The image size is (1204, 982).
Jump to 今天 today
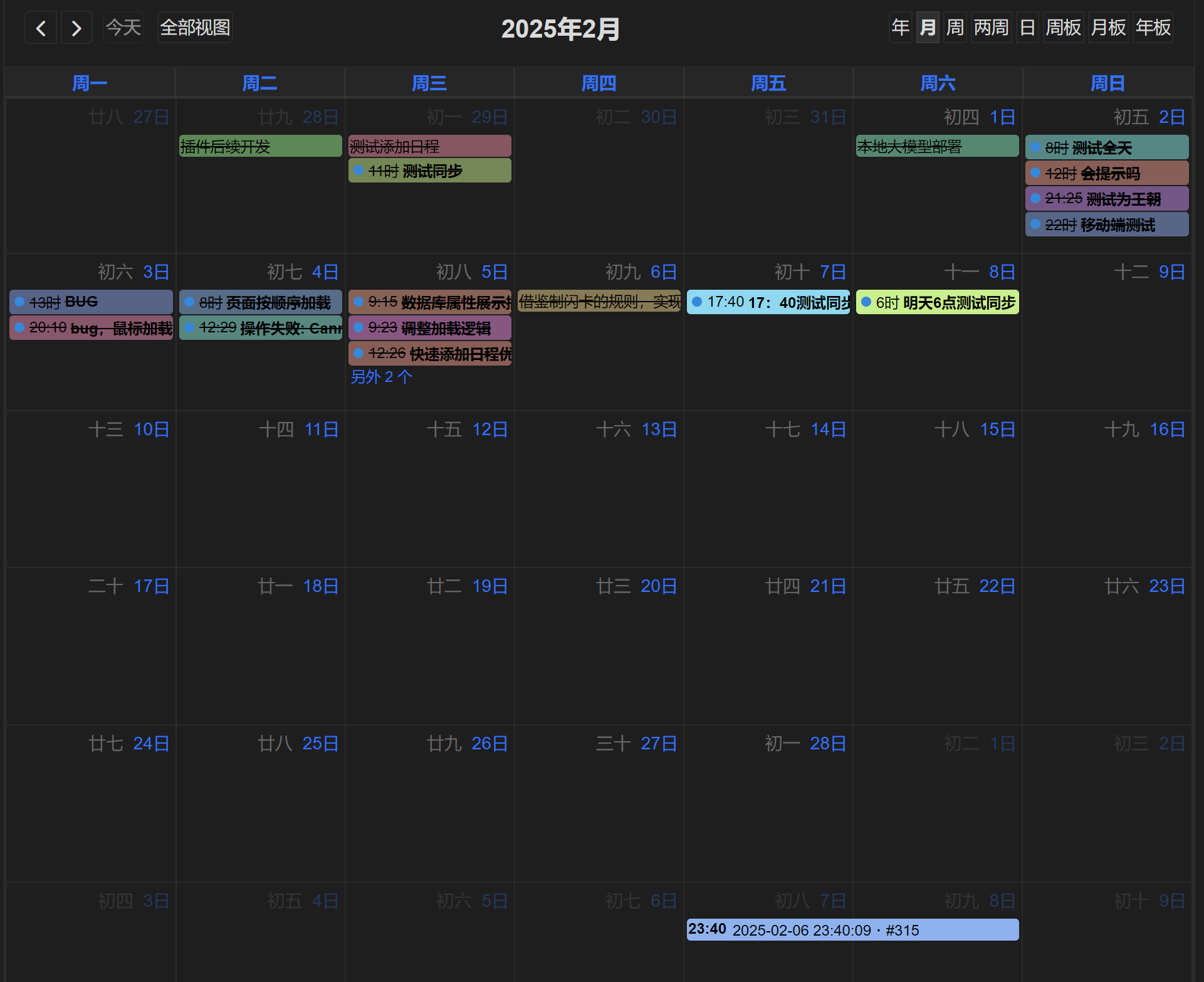123,28
